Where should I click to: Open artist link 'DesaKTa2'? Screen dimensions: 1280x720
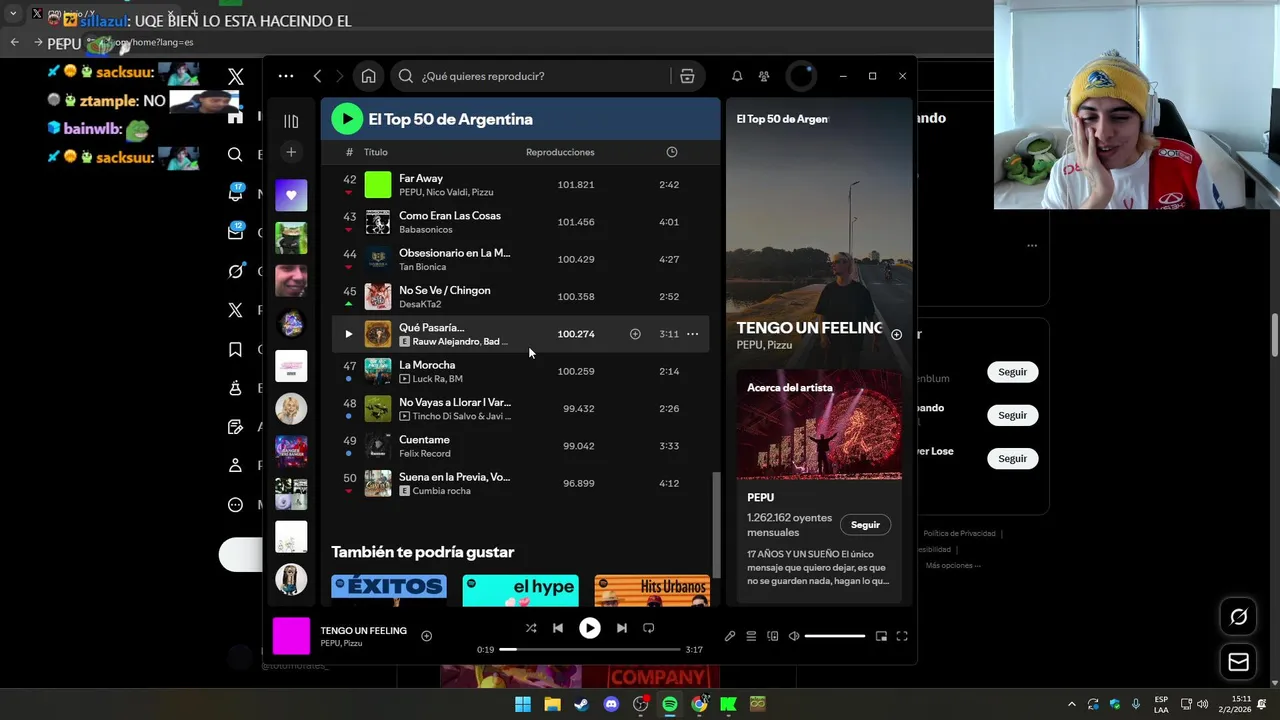(x=420, y=304)
